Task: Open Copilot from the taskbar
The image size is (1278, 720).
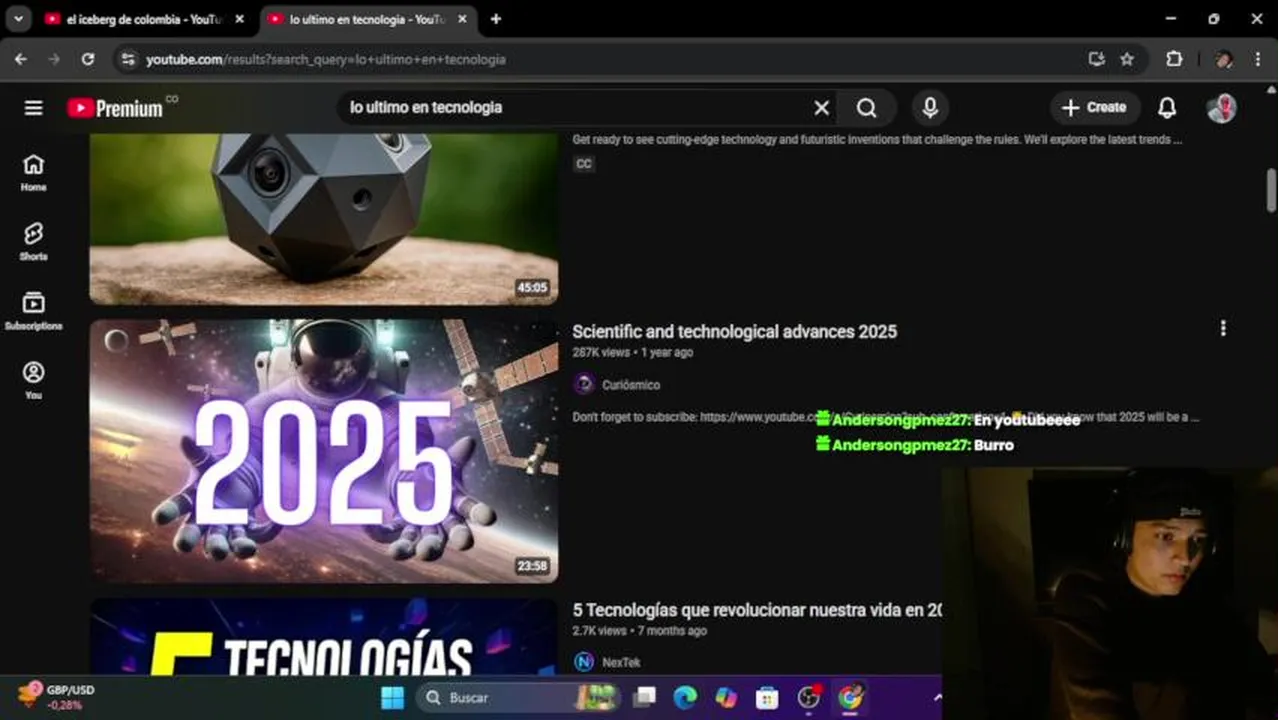Action: click(726, 697)
